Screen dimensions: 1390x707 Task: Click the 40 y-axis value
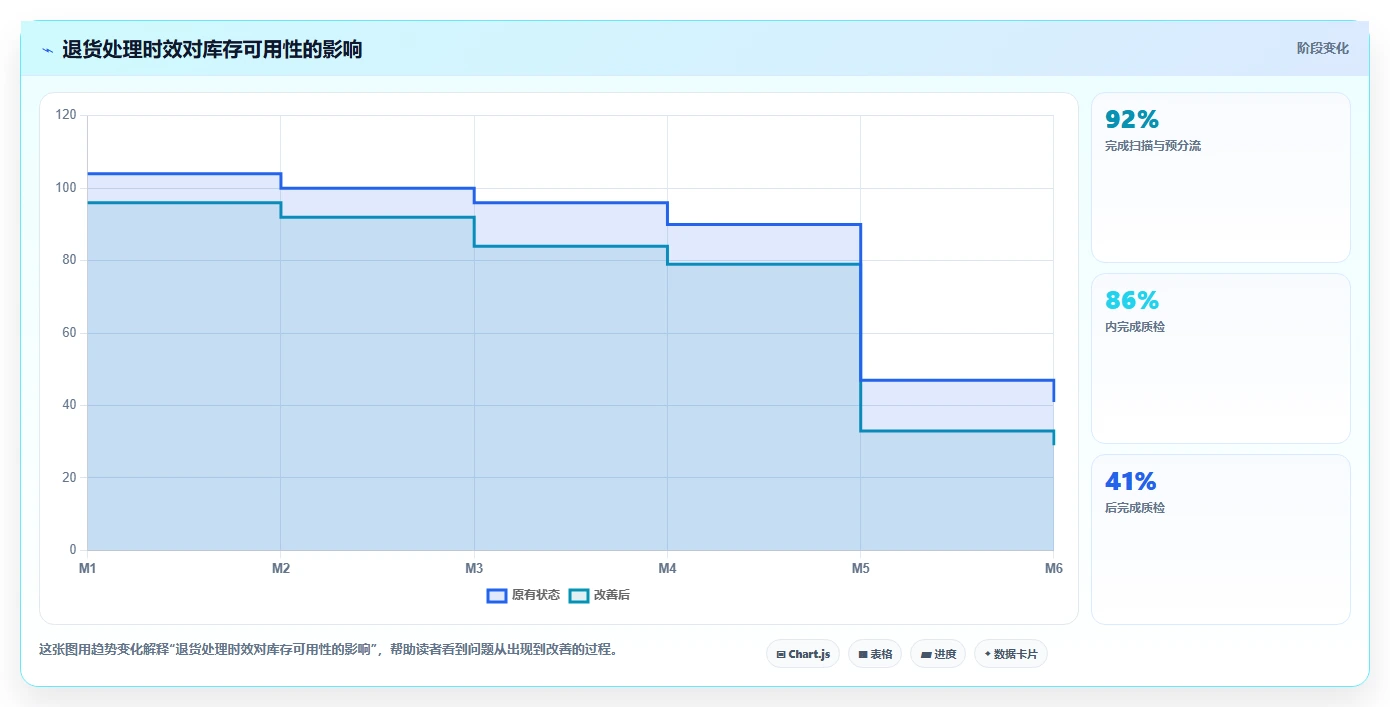click(x=69, y=405)
